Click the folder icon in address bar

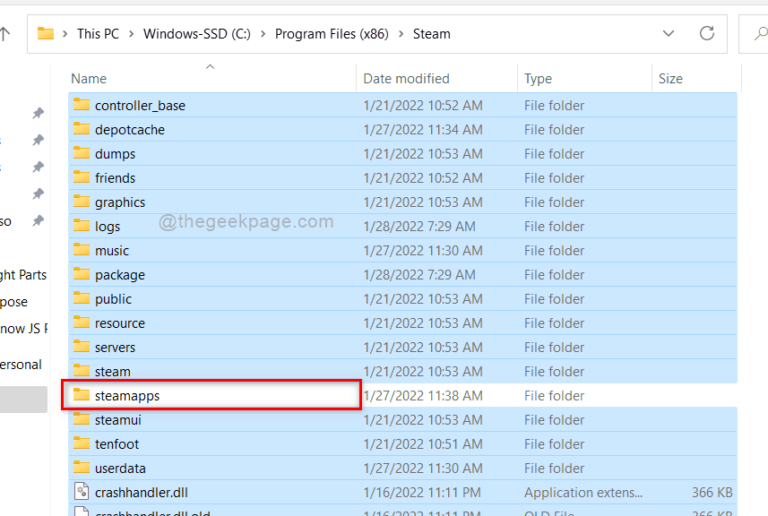(x=46, y=33)
